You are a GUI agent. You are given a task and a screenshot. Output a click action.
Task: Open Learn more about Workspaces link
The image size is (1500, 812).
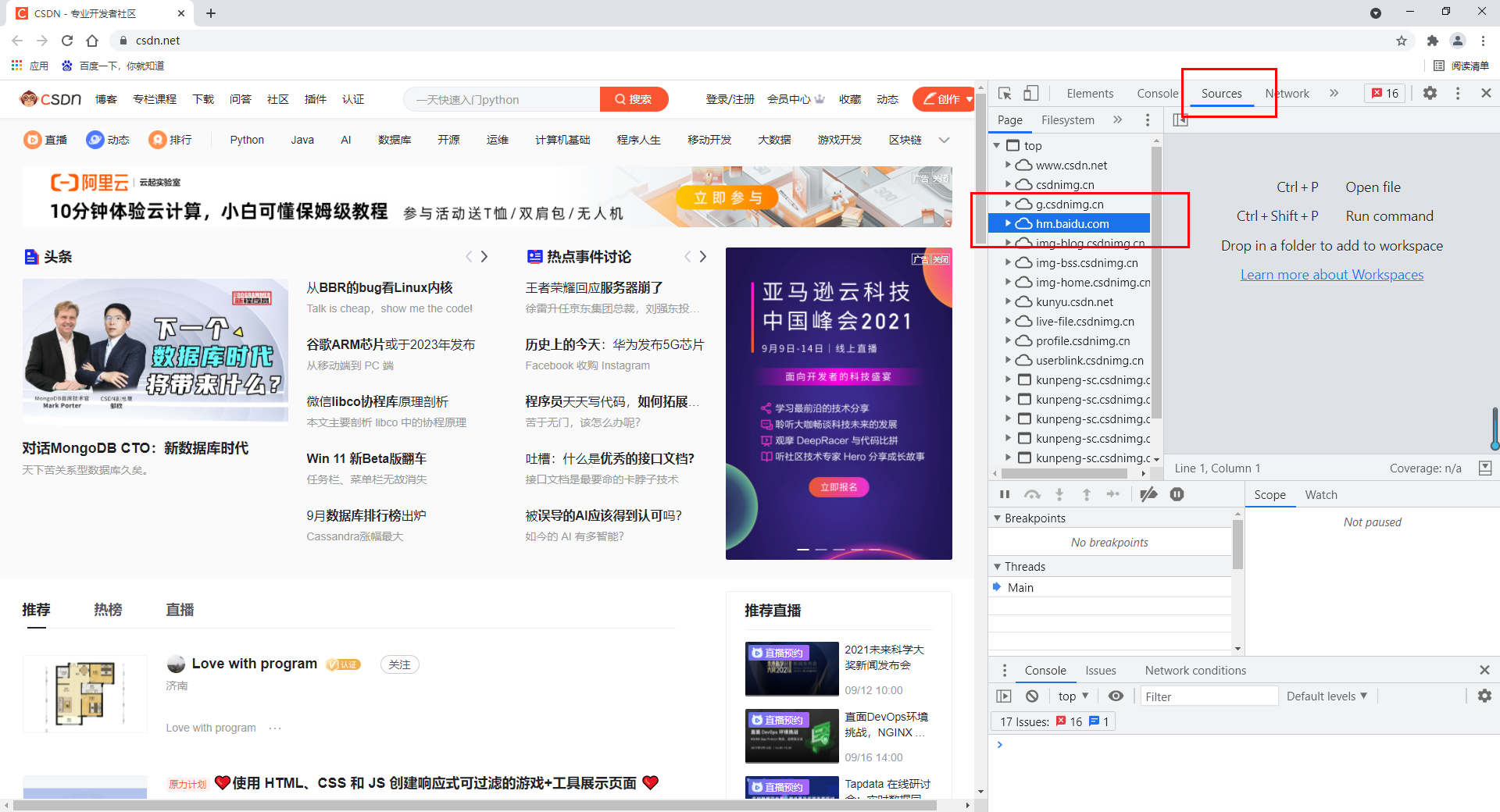1332,275
